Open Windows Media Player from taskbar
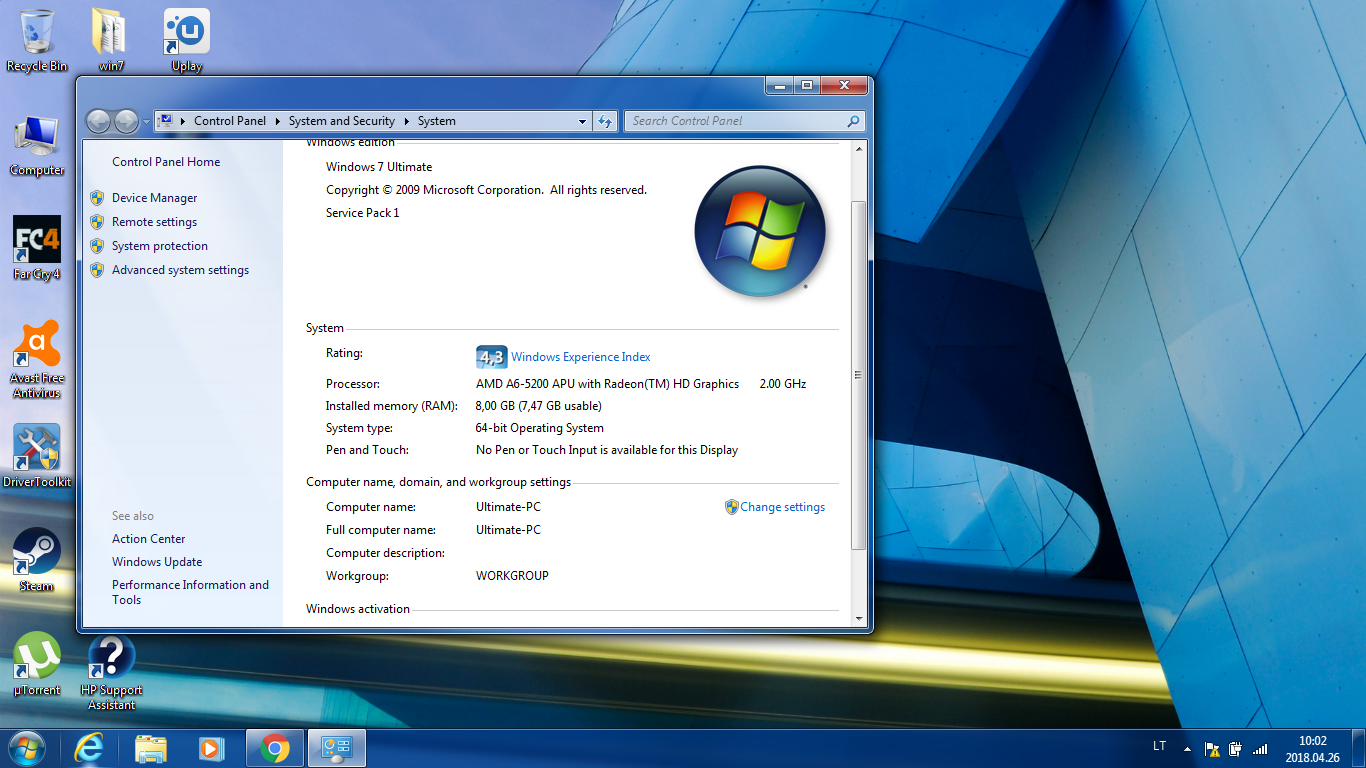The image size is (1366, 768). (x=211, y=748)
